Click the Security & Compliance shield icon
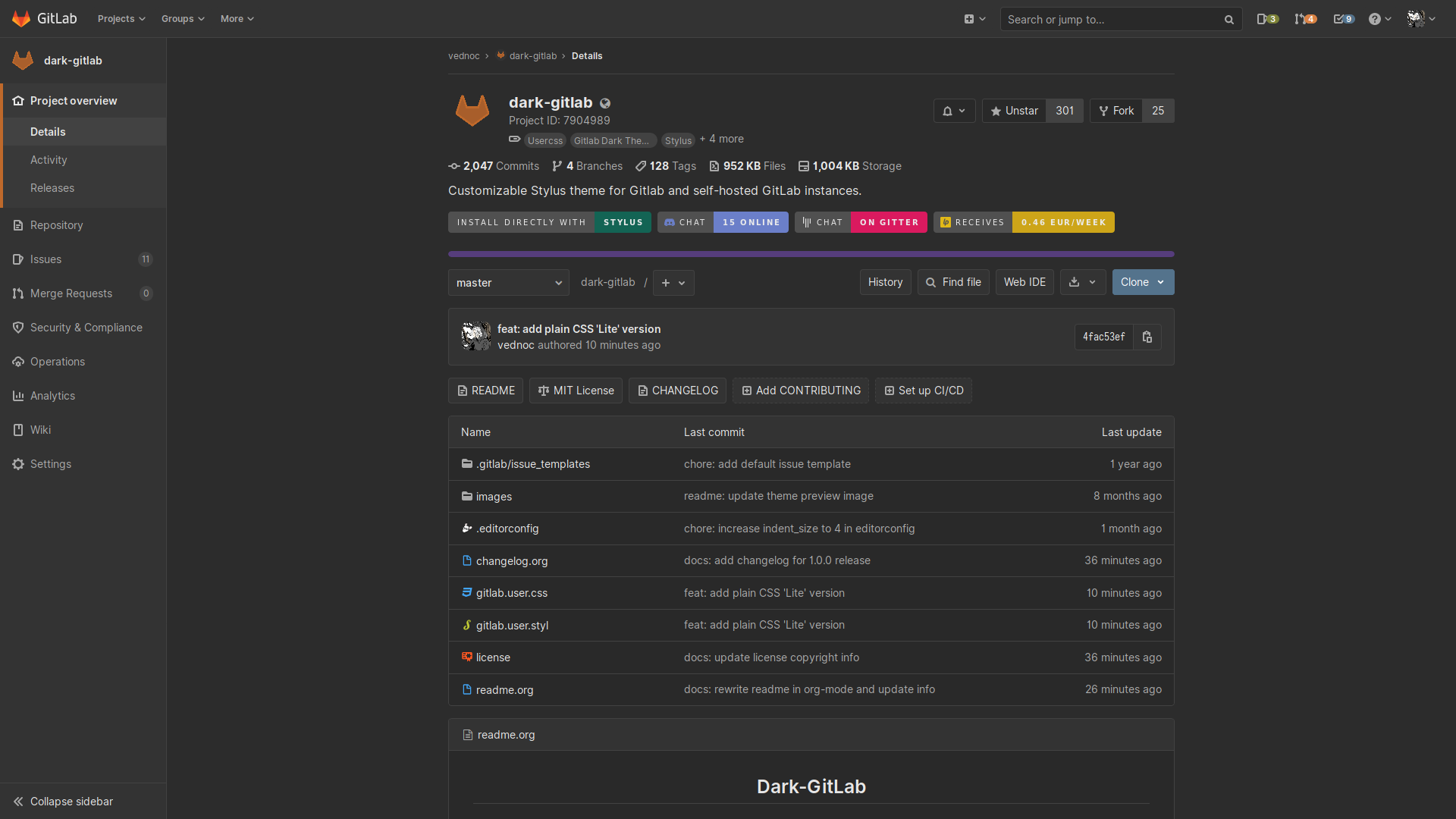Screen dimensions: 1456x819 click(18, 328)
